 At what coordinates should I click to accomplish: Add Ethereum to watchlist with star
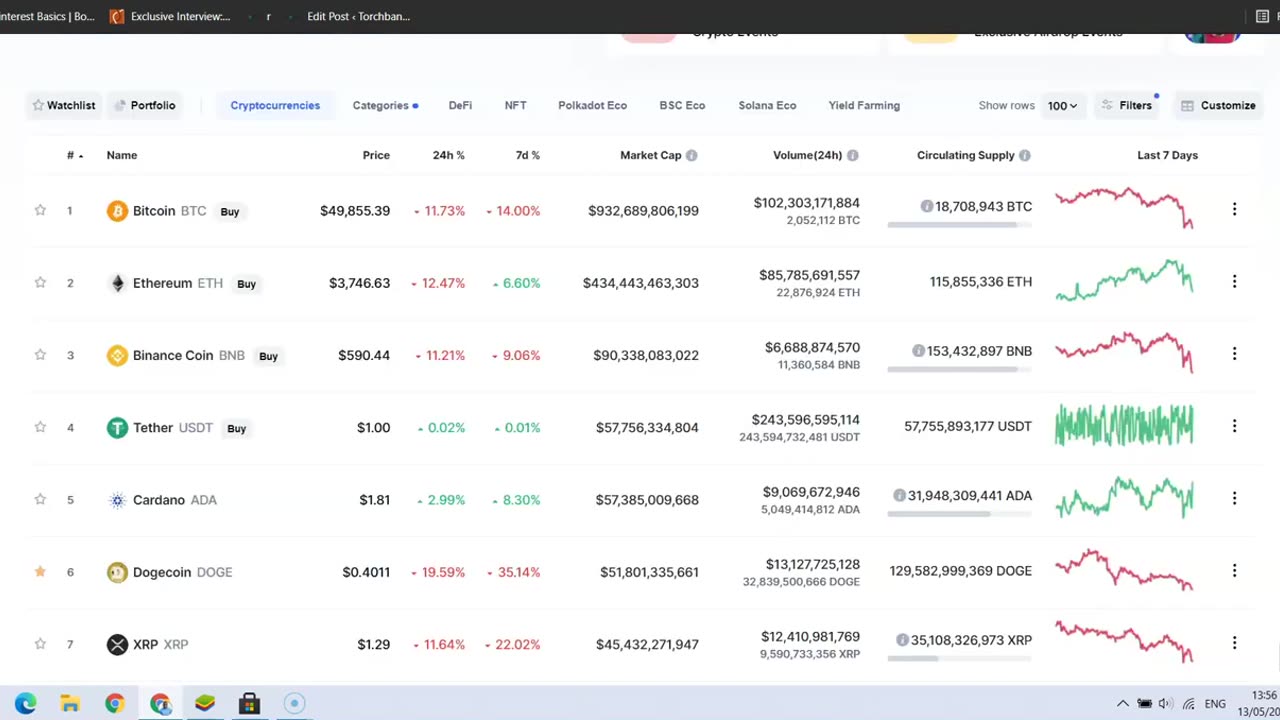40,282
